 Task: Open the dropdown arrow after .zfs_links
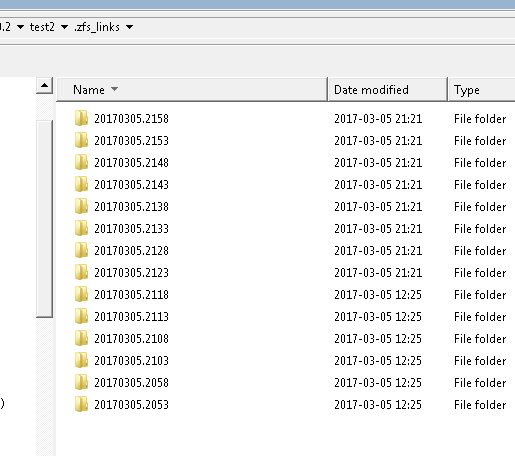(x=130, y=27)
